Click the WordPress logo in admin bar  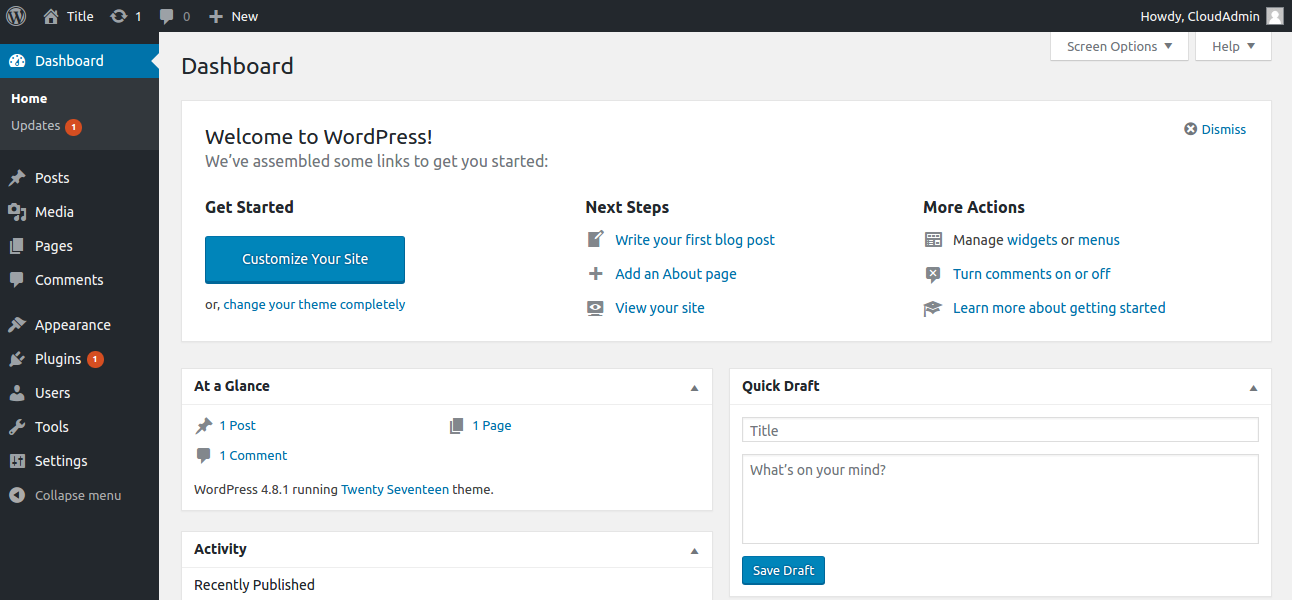click(16, 16)
